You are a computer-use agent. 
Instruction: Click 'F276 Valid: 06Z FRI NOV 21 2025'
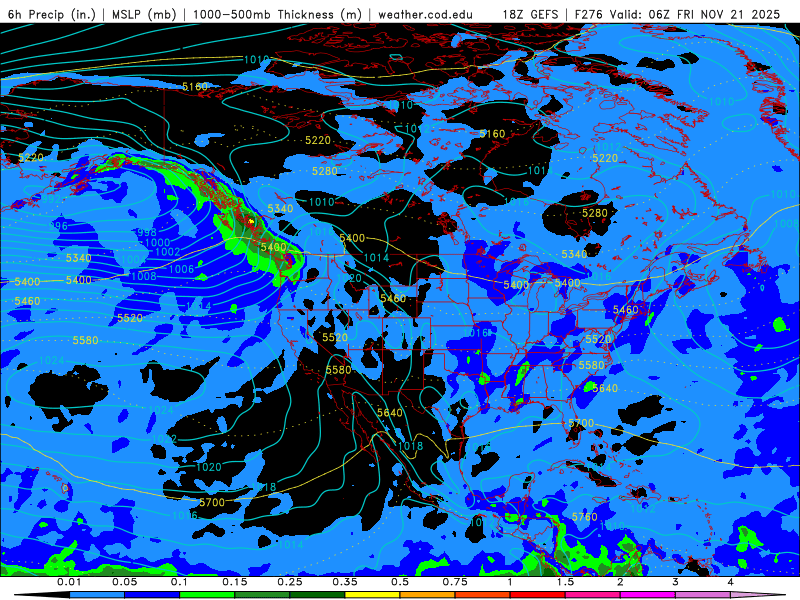(677, 14)
